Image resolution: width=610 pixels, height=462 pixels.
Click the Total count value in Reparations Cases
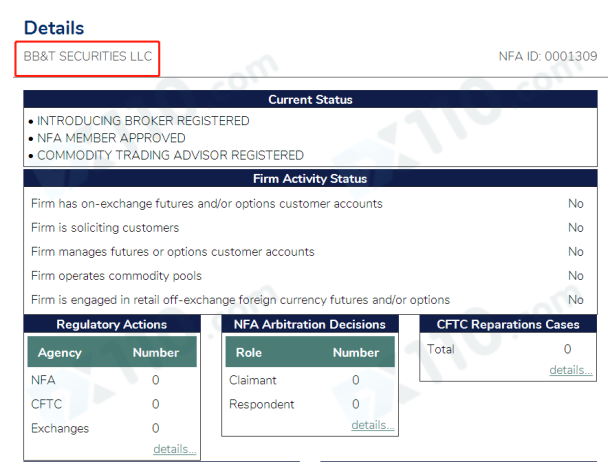pos(567,349)
